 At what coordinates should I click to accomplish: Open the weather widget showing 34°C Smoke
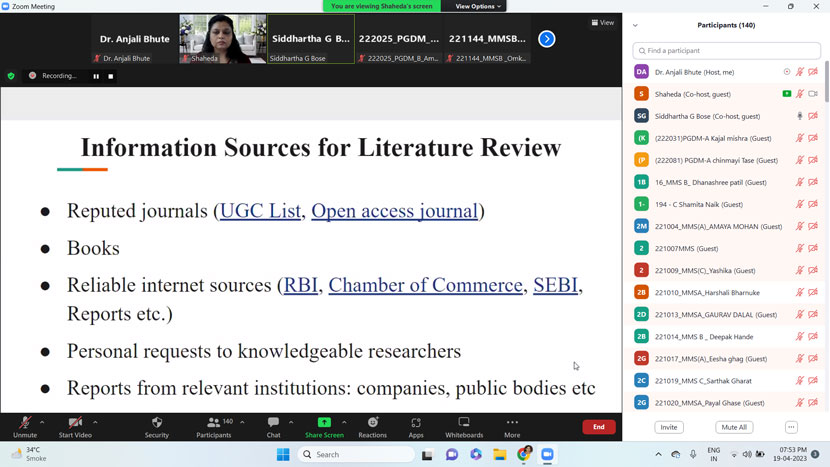coord(29,454)
